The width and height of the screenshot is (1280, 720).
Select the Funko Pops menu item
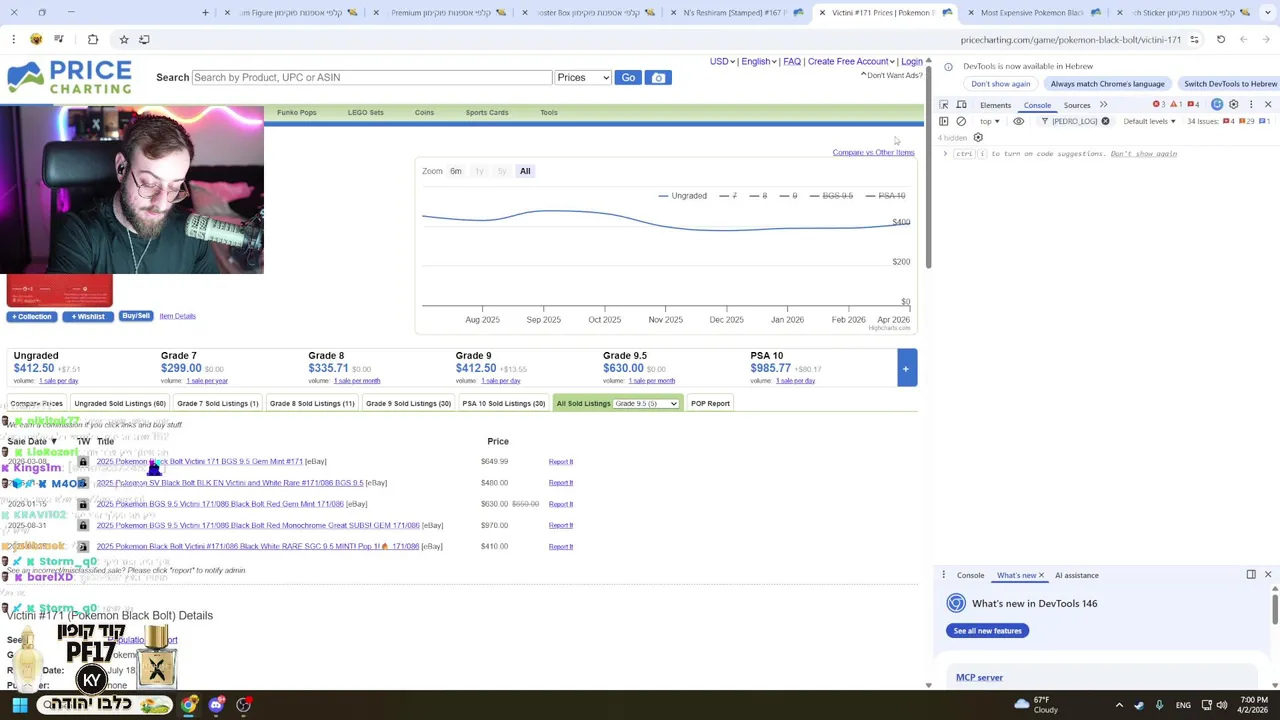click(x=296, y=113)
